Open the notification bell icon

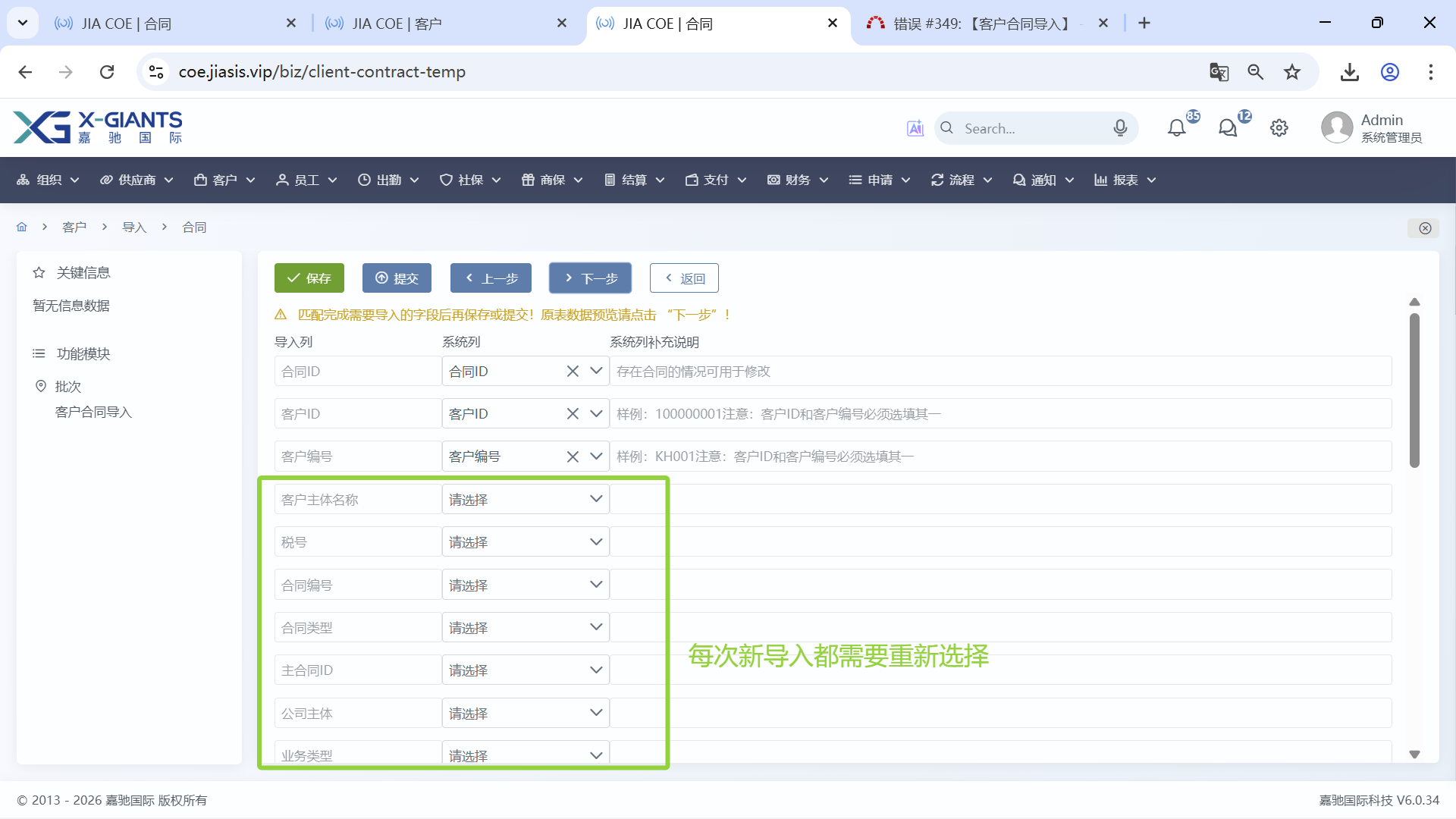coord(1176,128)
